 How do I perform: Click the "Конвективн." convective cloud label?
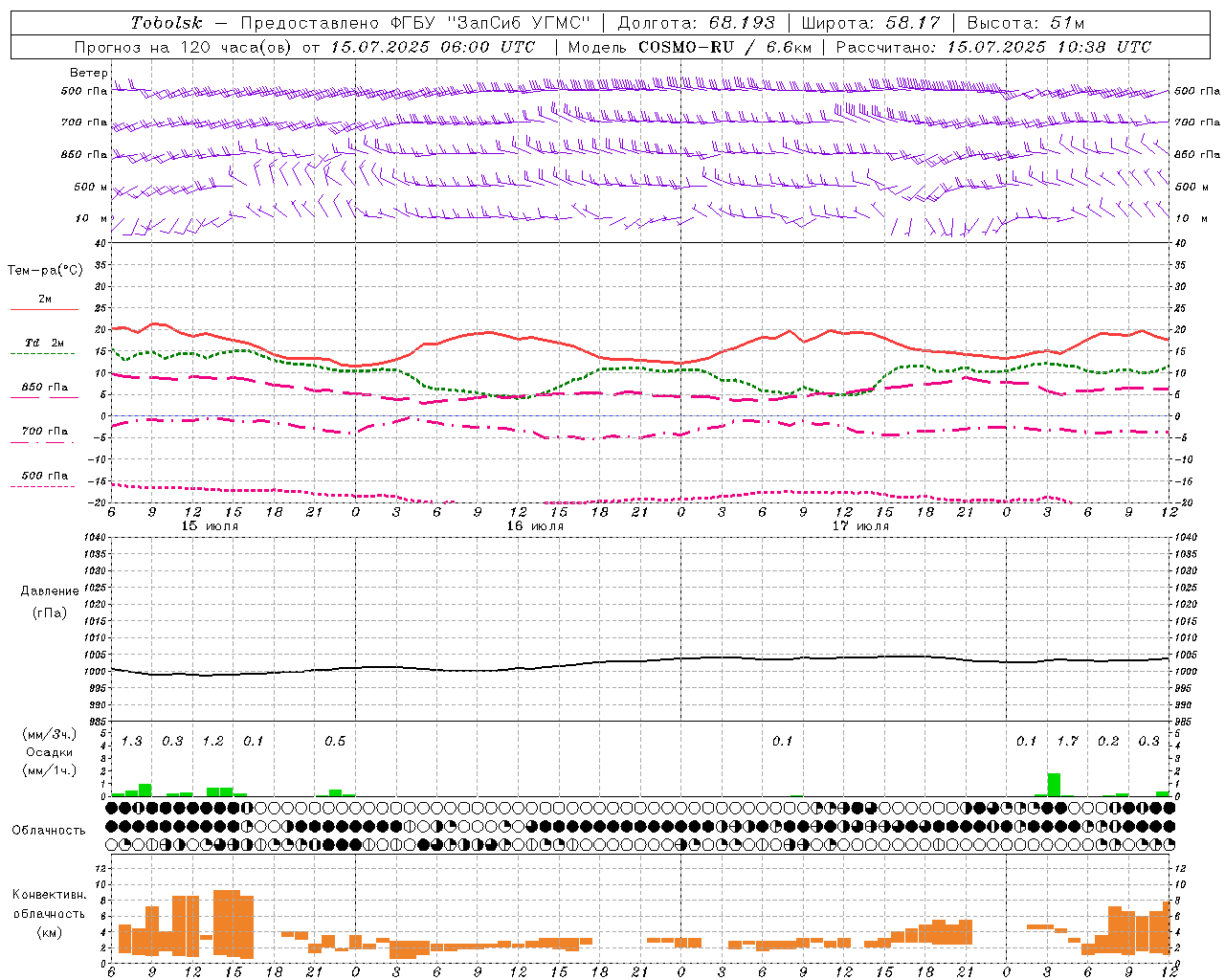click(50, 895)
